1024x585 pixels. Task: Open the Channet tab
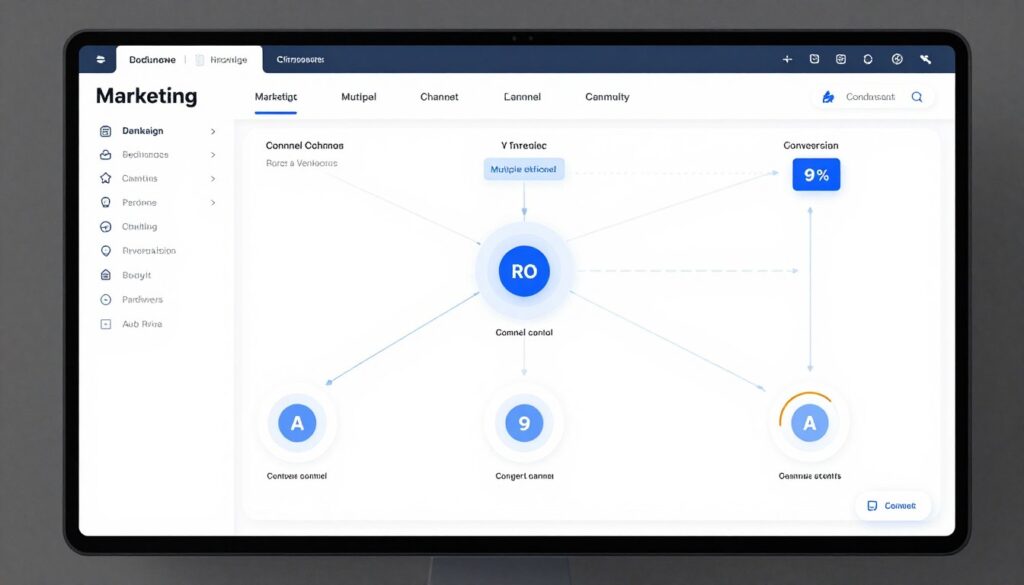439,97
